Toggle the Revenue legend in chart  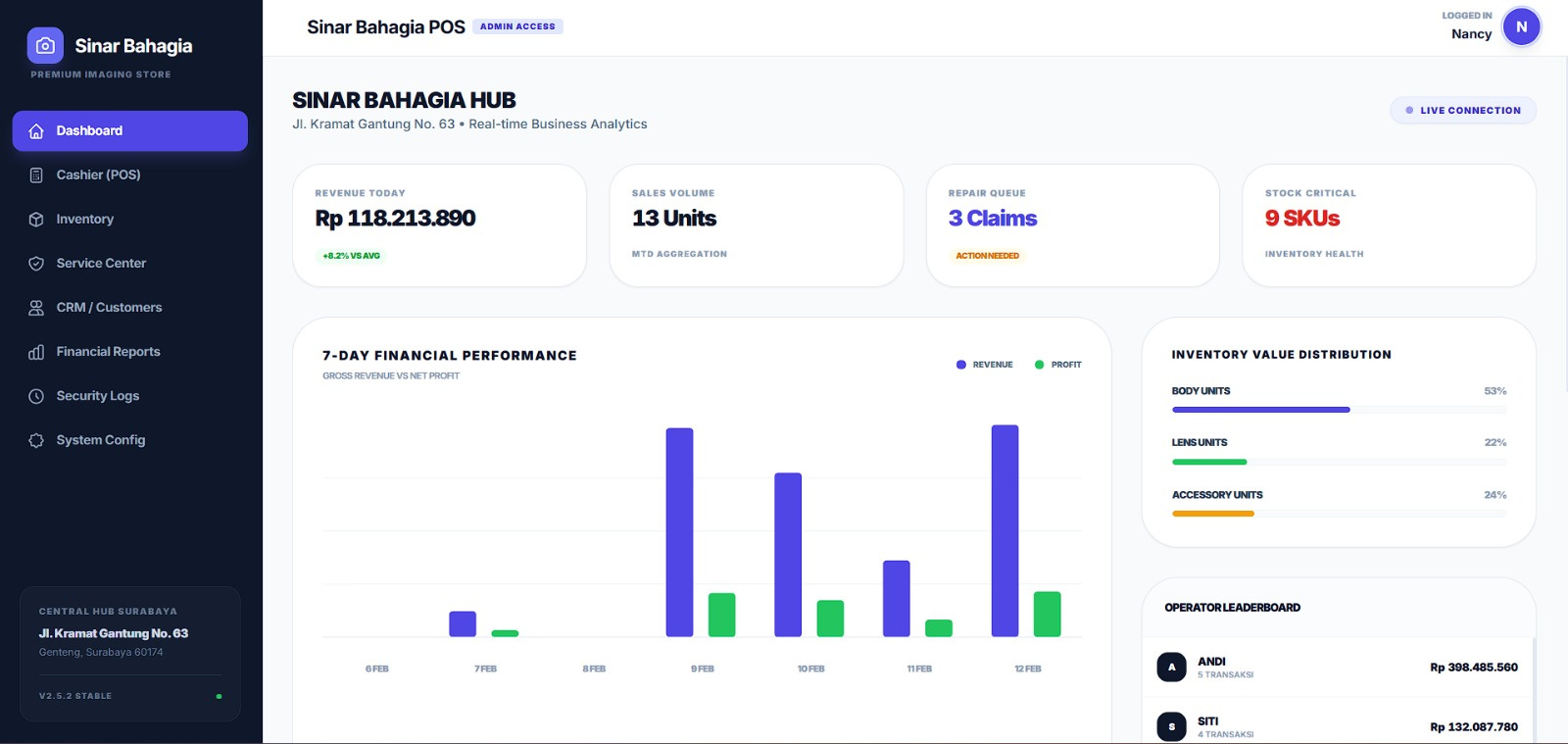click(x=985, y=365)
